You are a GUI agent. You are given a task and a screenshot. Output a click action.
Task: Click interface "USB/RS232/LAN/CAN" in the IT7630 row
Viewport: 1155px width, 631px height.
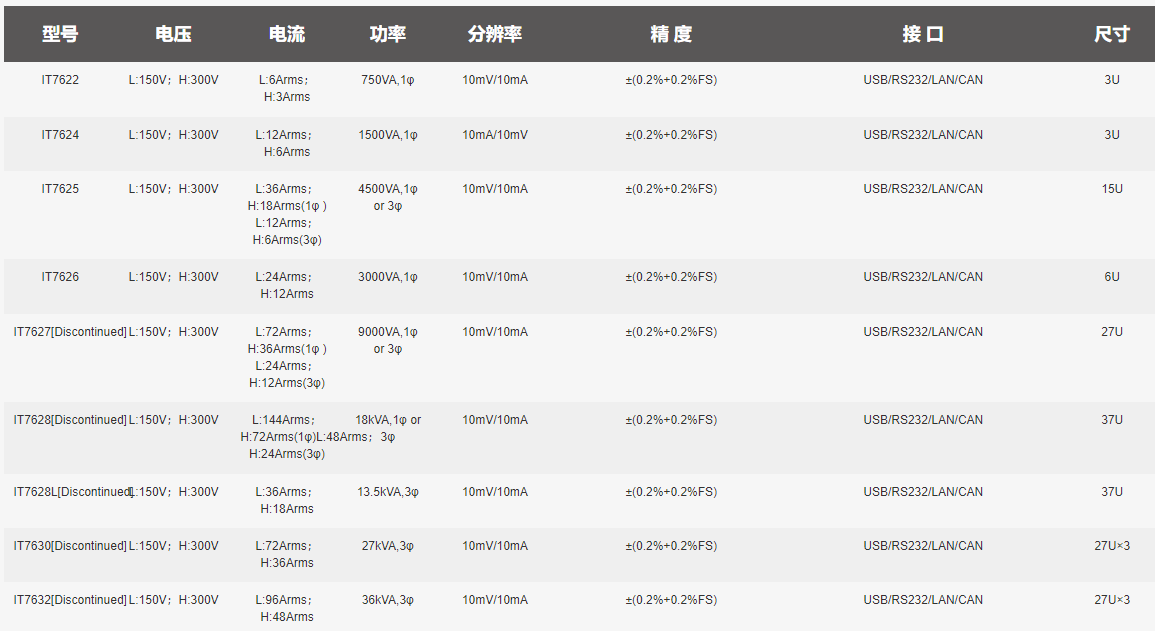click(923, 546)
